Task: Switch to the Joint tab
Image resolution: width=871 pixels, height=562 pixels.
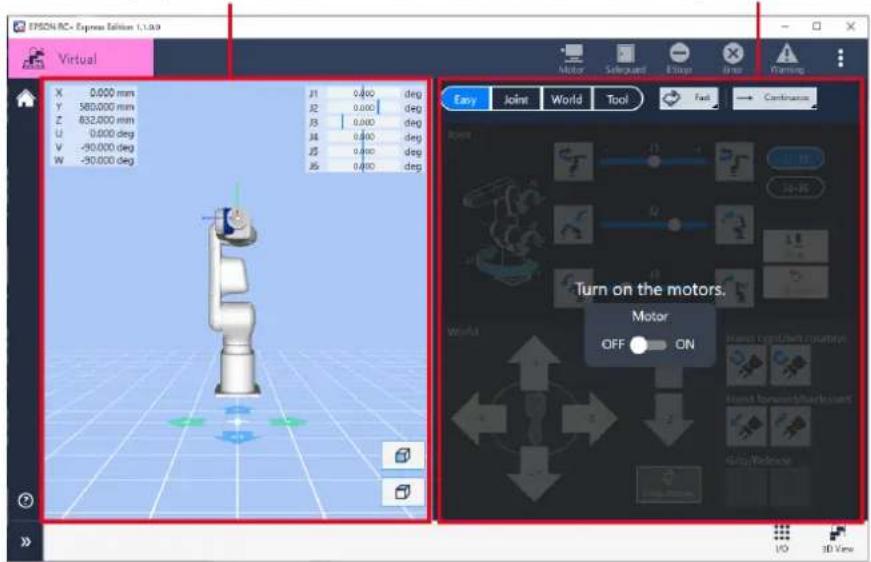Action: click(x=516, y=99)
